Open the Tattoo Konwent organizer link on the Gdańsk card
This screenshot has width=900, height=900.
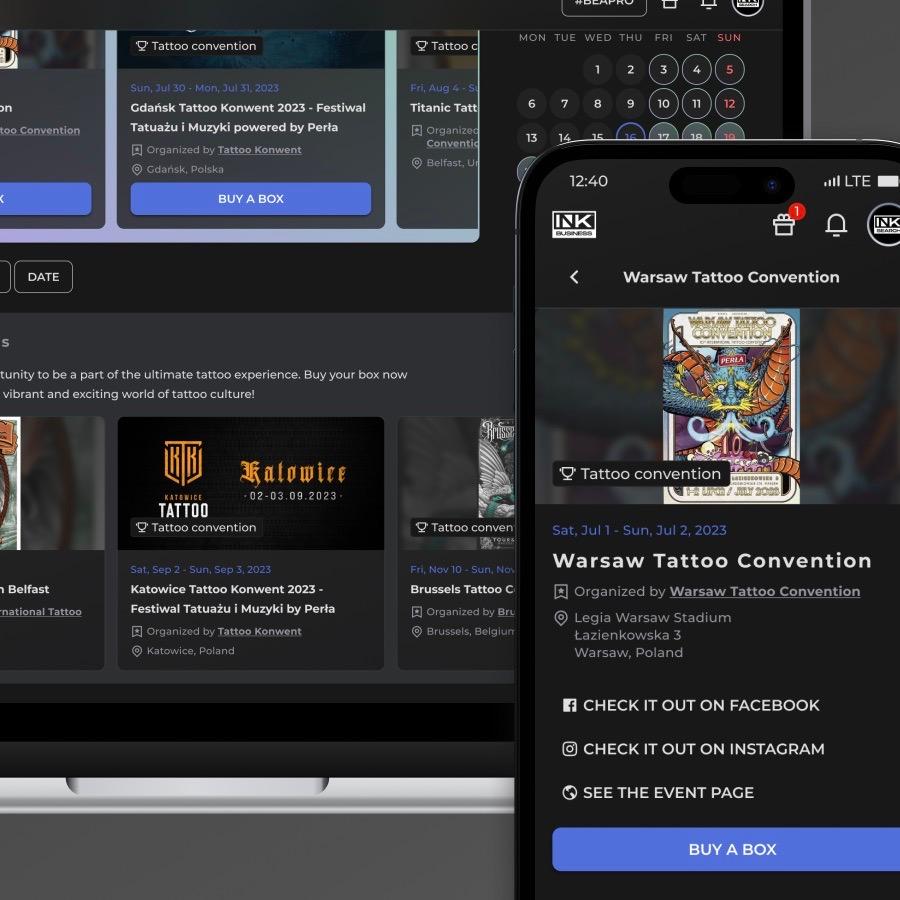tap(259, 150)
